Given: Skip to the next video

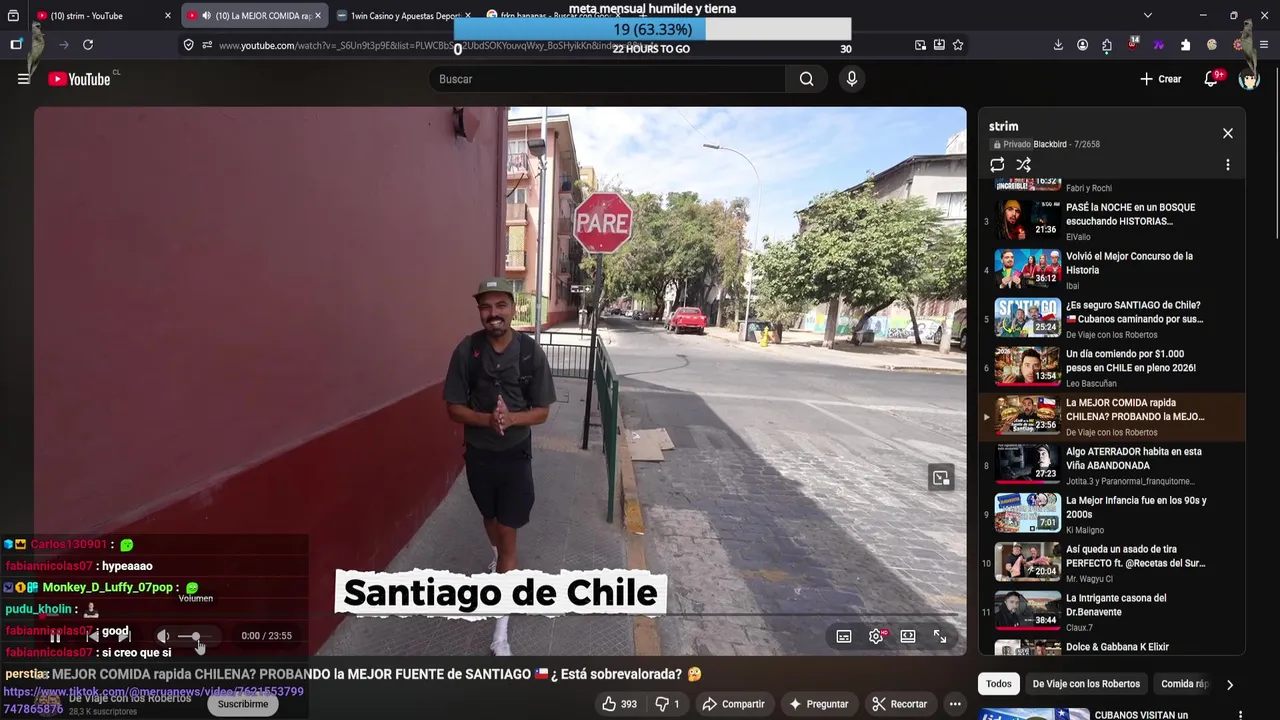Looking at the screenshot, I should [x=124, y=636].
